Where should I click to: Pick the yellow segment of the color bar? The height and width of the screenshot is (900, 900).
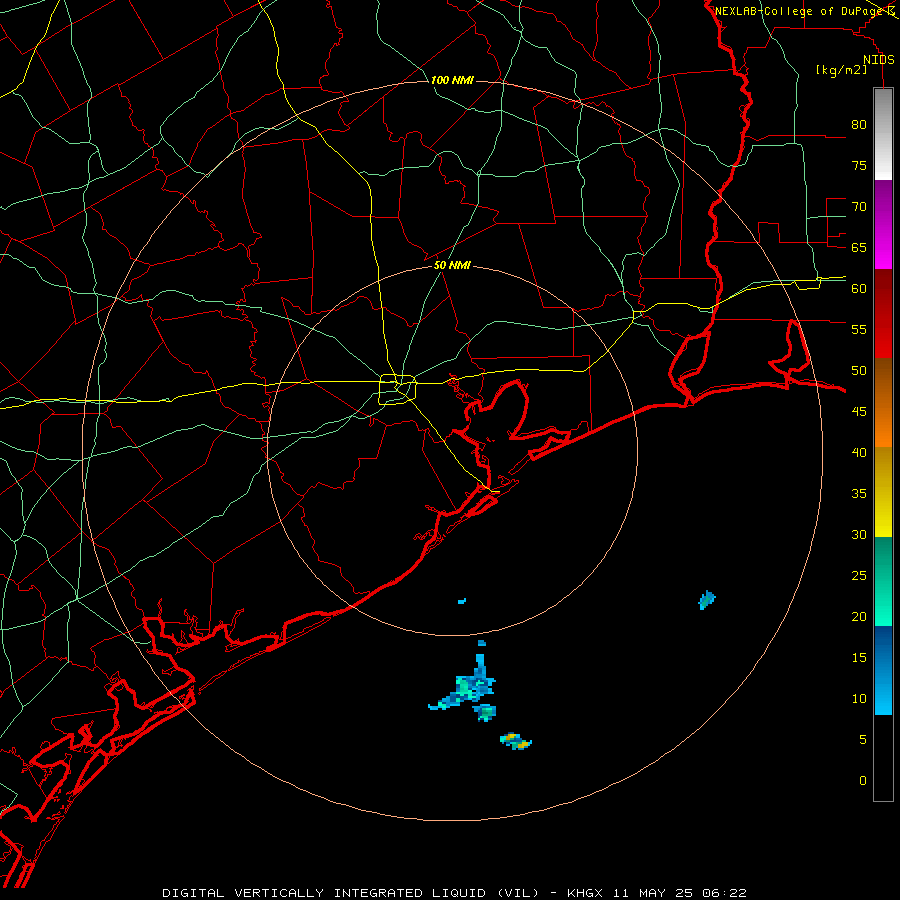tap(883, 492)
